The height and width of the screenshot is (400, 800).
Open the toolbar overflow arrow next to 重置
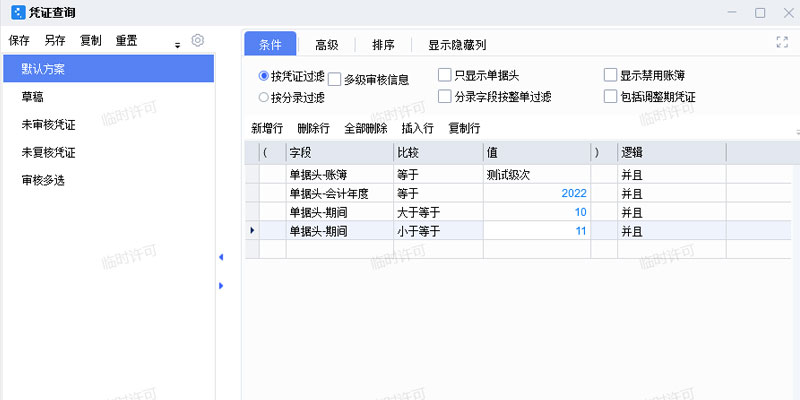point(177,44)
